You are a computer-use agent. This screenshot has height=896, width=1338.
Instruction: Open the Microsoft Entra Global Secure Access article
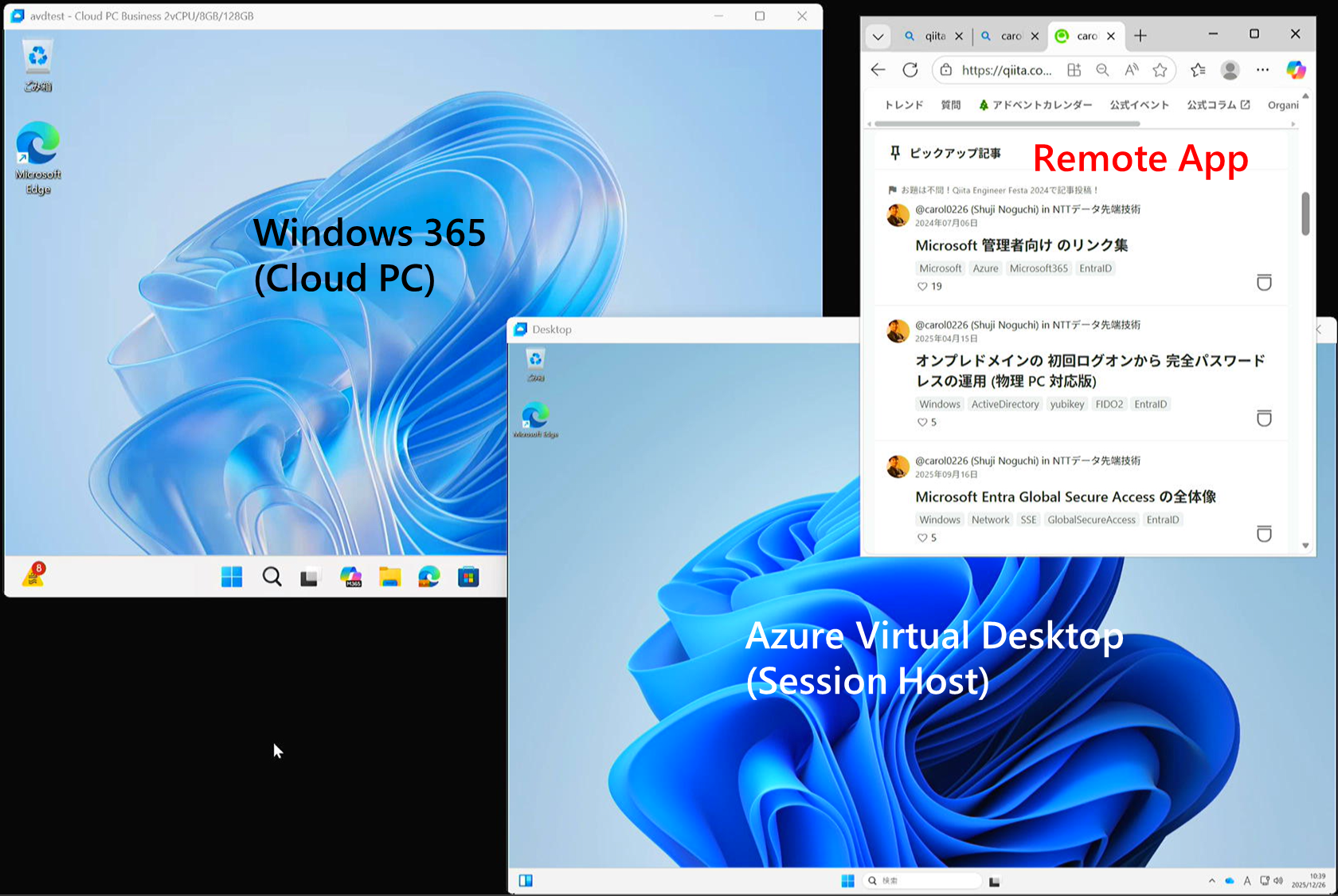click(x=1066, y=497)
